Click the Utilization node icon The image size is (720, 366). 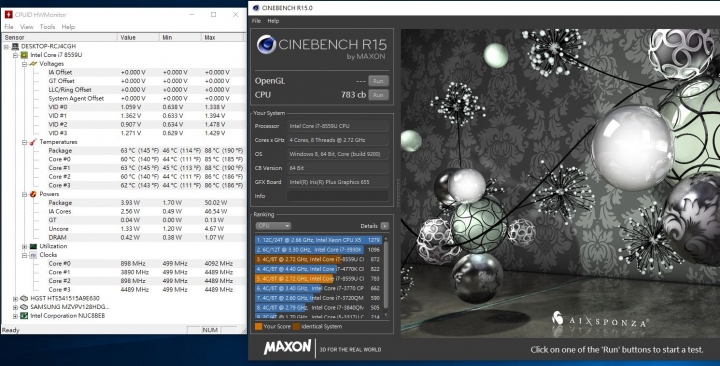(x=33, y=247)
